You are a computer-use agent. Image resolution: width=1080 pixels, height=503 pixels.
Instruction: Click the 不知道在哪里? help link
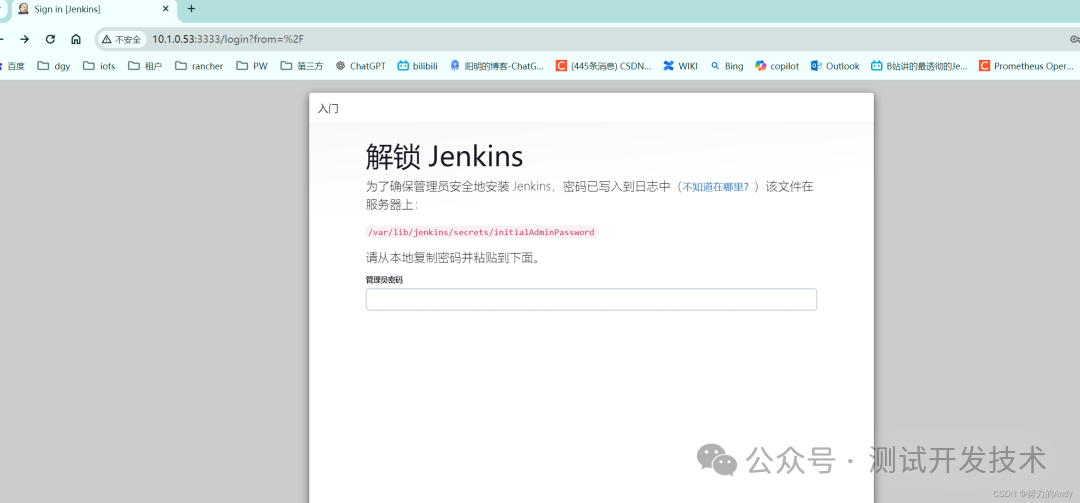(715, 187)
